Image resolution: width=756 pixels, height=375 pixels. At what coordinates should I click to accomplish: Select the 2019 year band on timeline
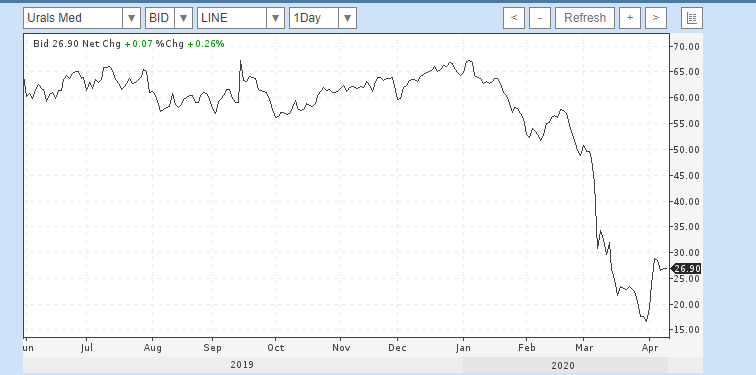pos(243,365)
